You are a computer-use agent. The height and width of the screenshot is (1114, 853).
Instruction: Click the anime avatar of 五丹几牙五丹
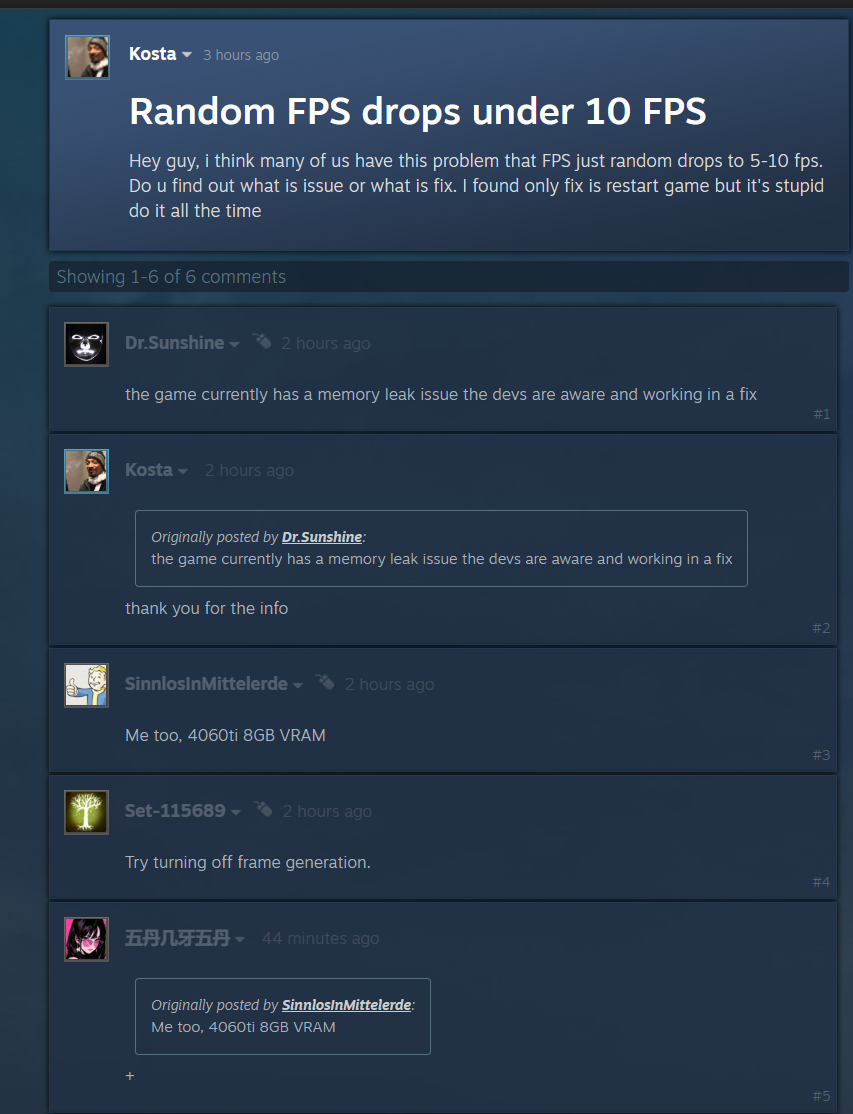[x=87, y=939]
